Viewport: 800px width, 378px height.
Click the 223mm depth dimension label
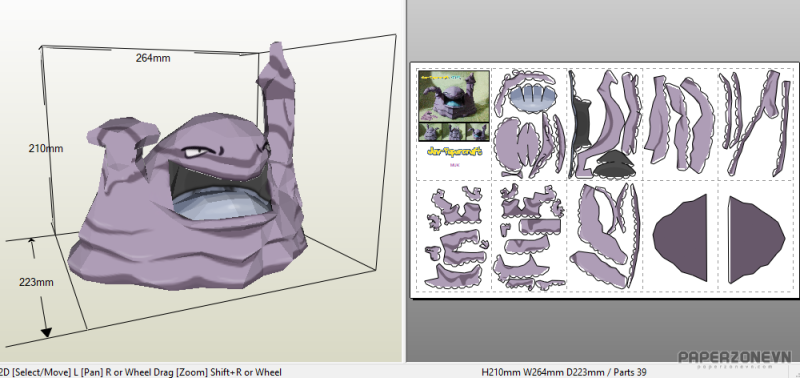coord(36,282)
